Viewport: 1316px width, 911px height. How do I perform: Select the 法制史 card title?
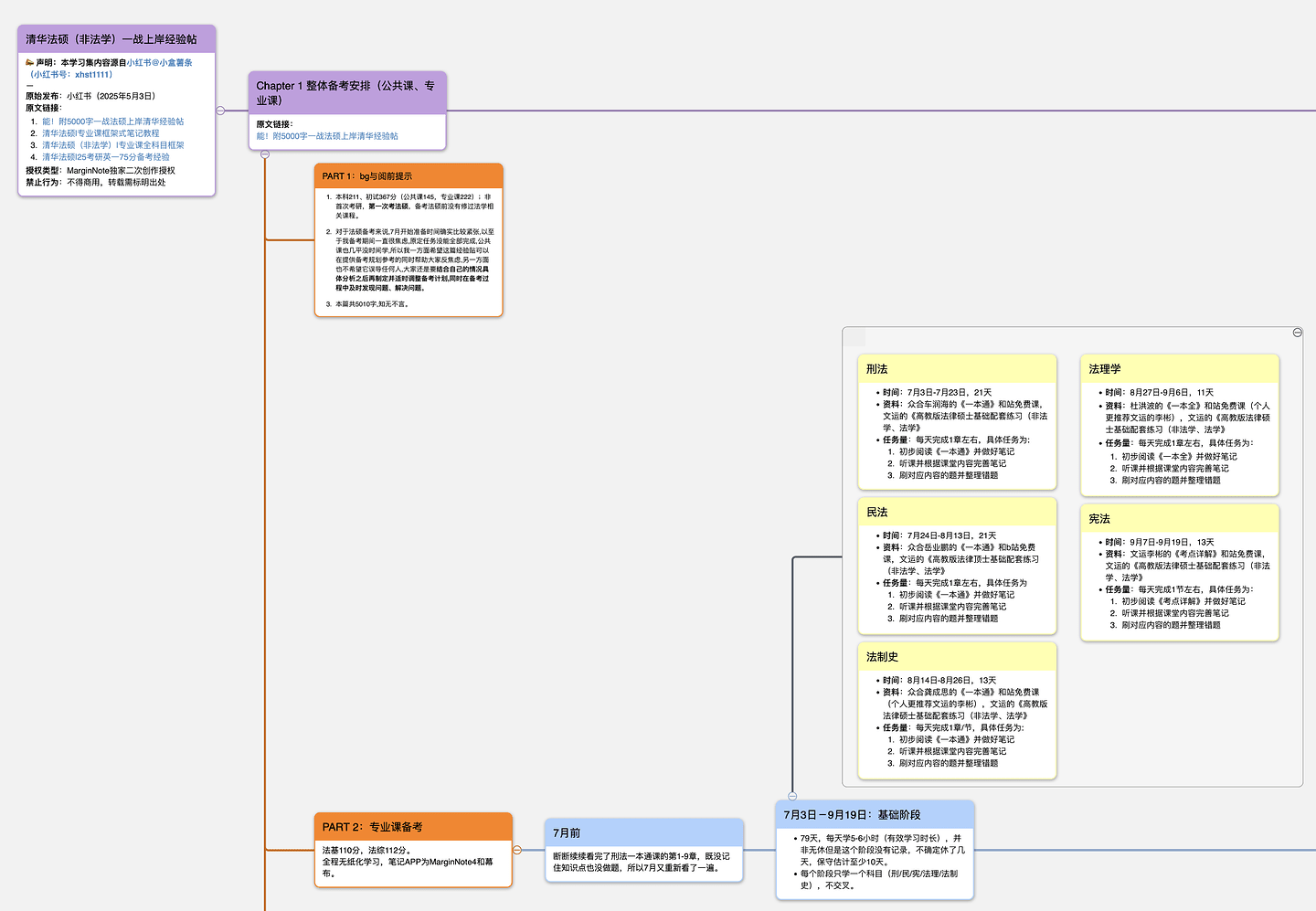(x=883, y=657)
